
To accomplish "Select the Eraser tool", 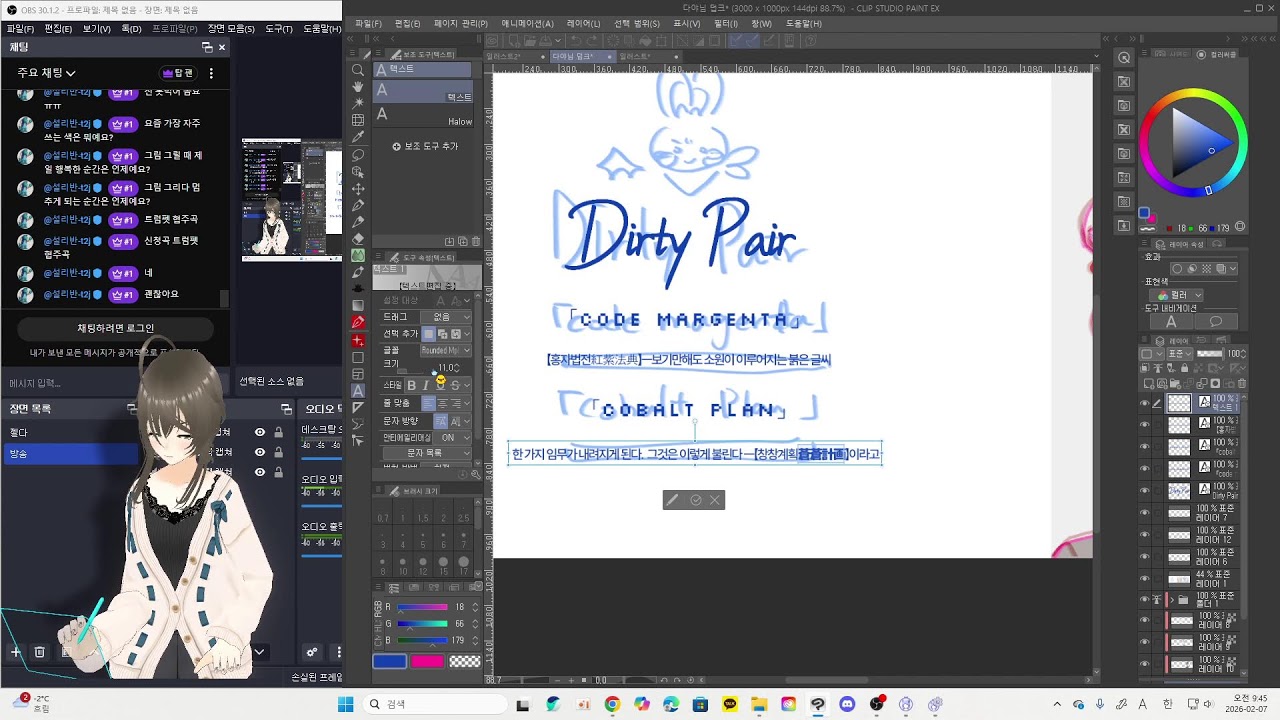I will tap(358, 239).
